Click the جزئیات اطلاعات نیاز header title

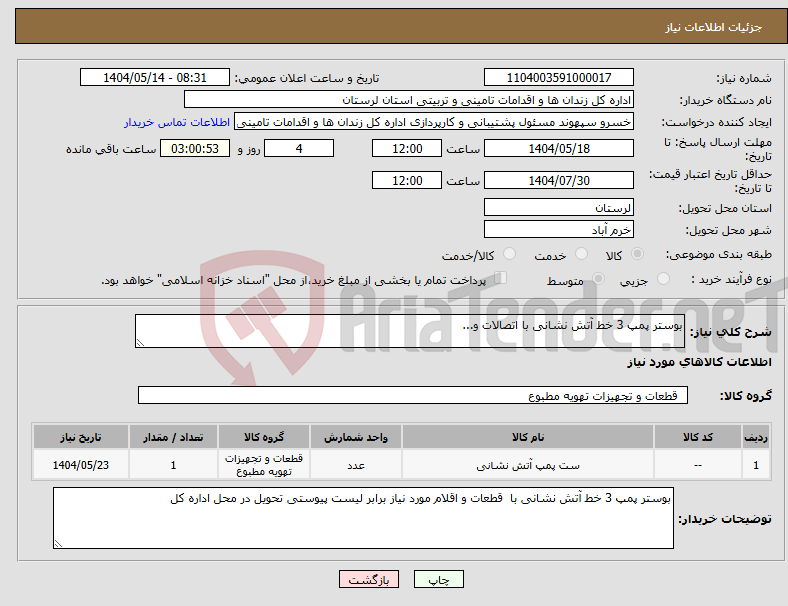coord(714,27)
